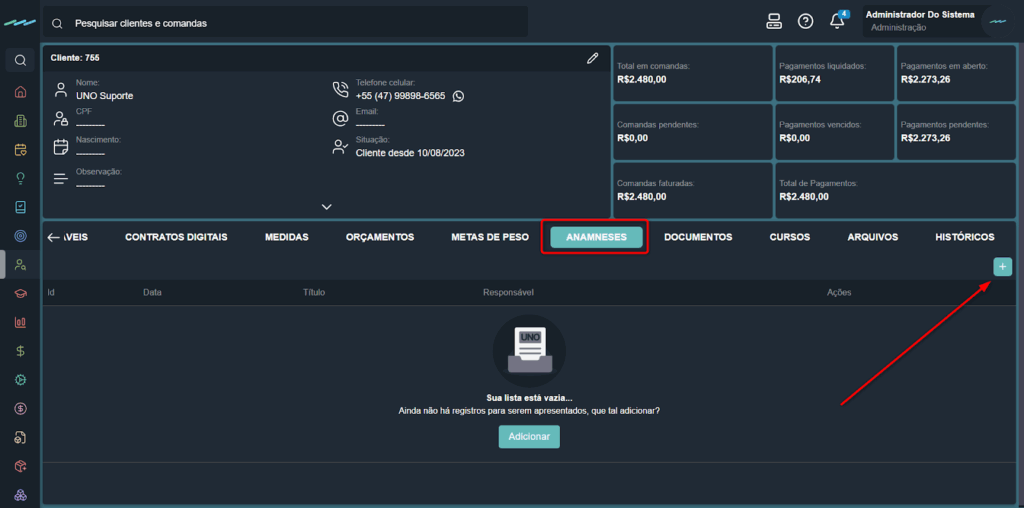Screen dimensions: 1024x508
Task: Click the calendar icon in sidebar
Action: pyautogui.click(x=20, y=150)
